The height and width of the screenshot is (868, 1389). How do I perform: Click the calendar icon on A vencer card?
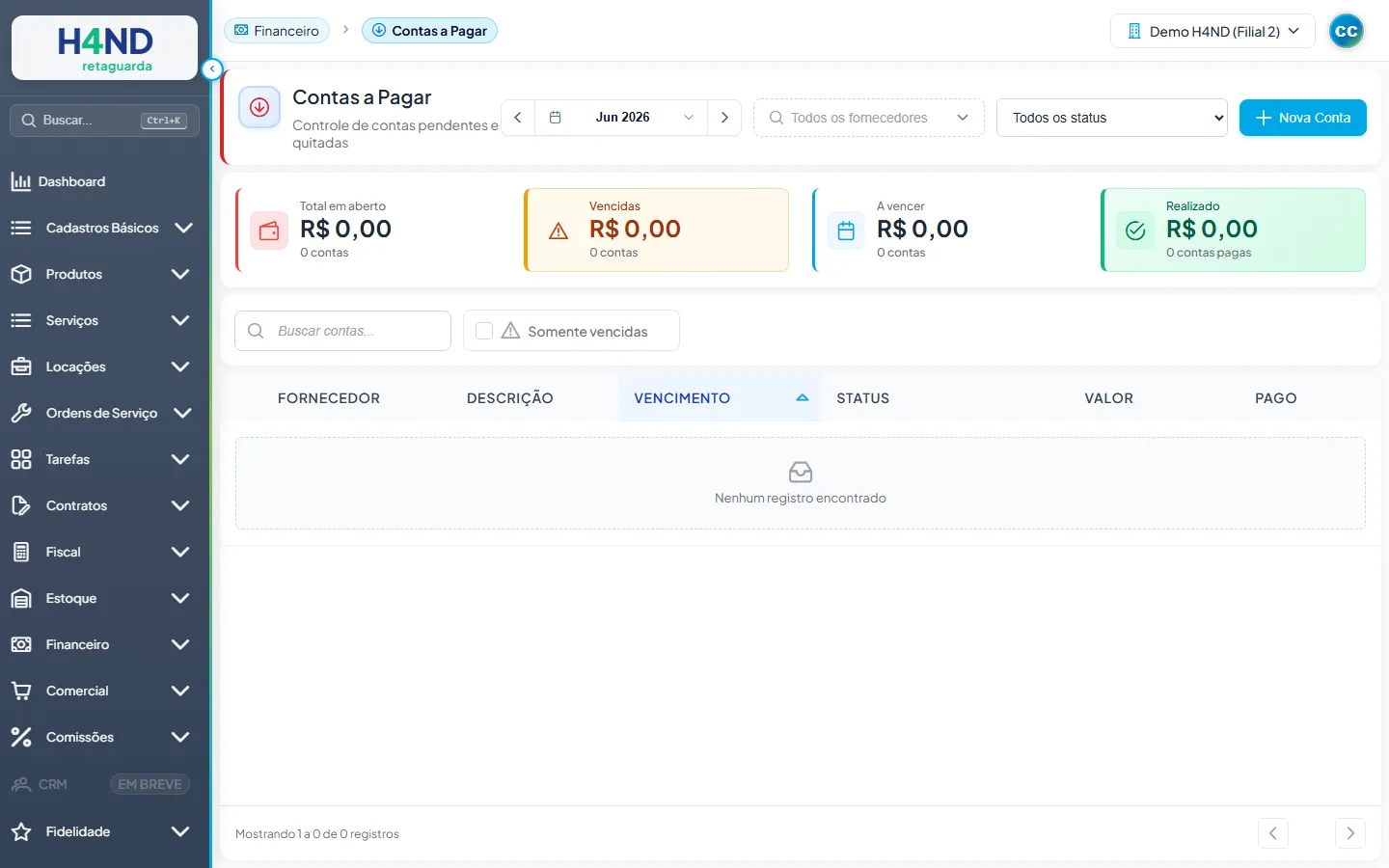846,231
